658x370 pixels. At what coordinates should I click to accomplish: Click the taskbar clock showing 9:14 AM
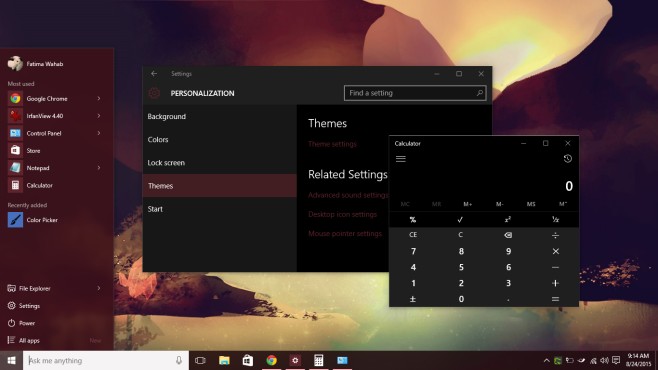click(x=638, y=360)
